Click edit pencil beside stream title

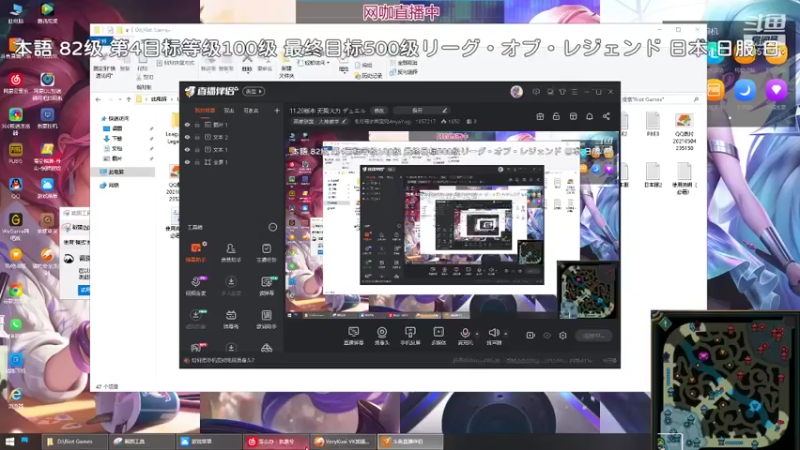444,110
